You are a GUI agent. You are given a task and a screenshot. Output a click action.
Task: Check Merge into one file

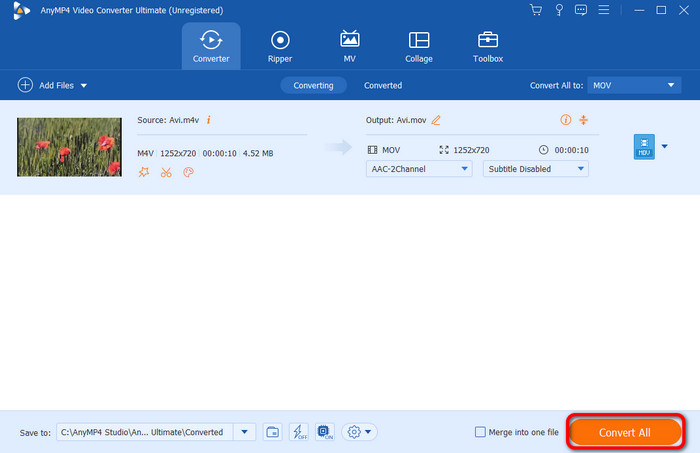[480, 432]
